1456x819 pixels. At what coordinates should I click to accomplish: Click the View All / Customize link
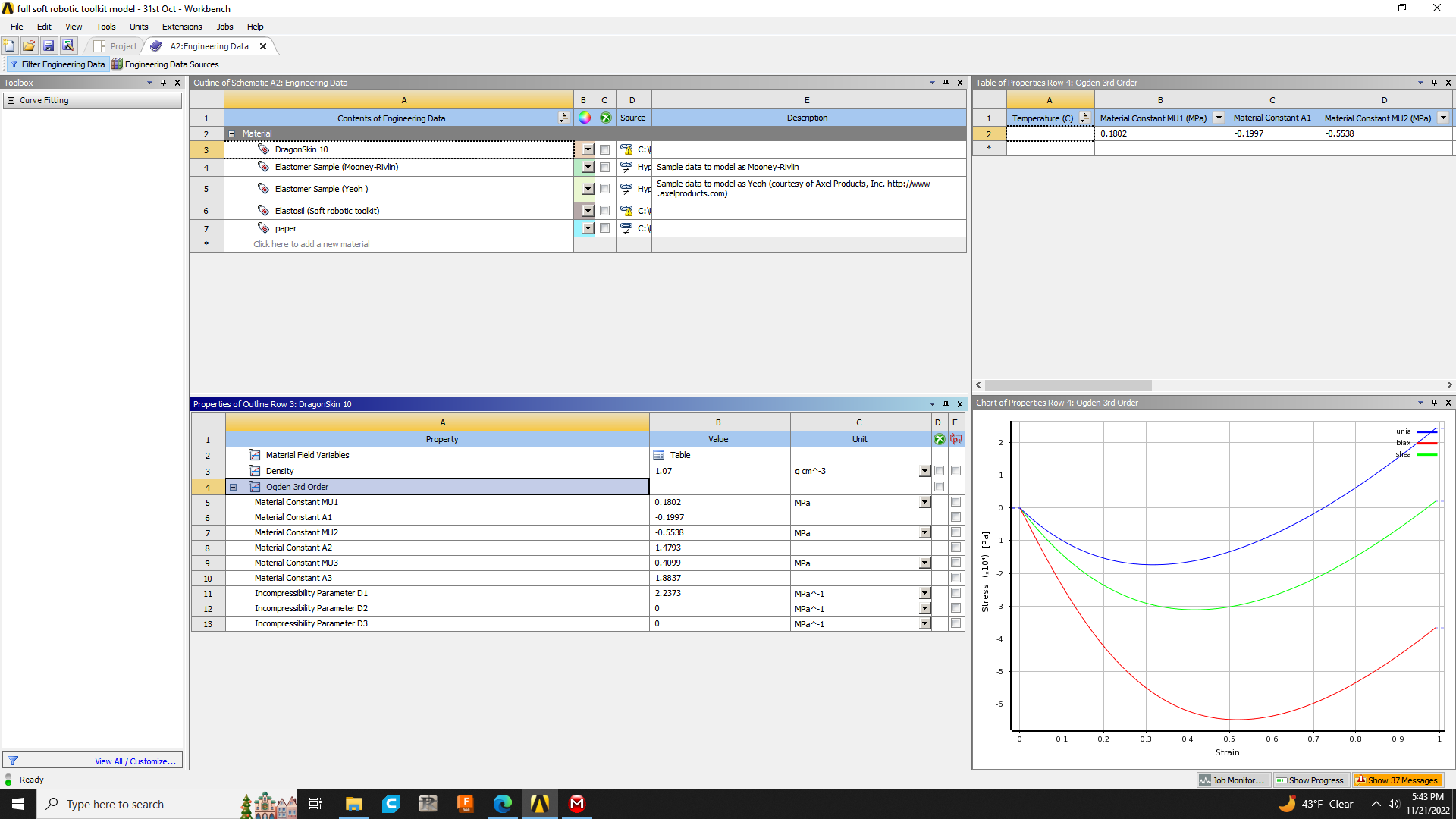(x=135, y=761)
